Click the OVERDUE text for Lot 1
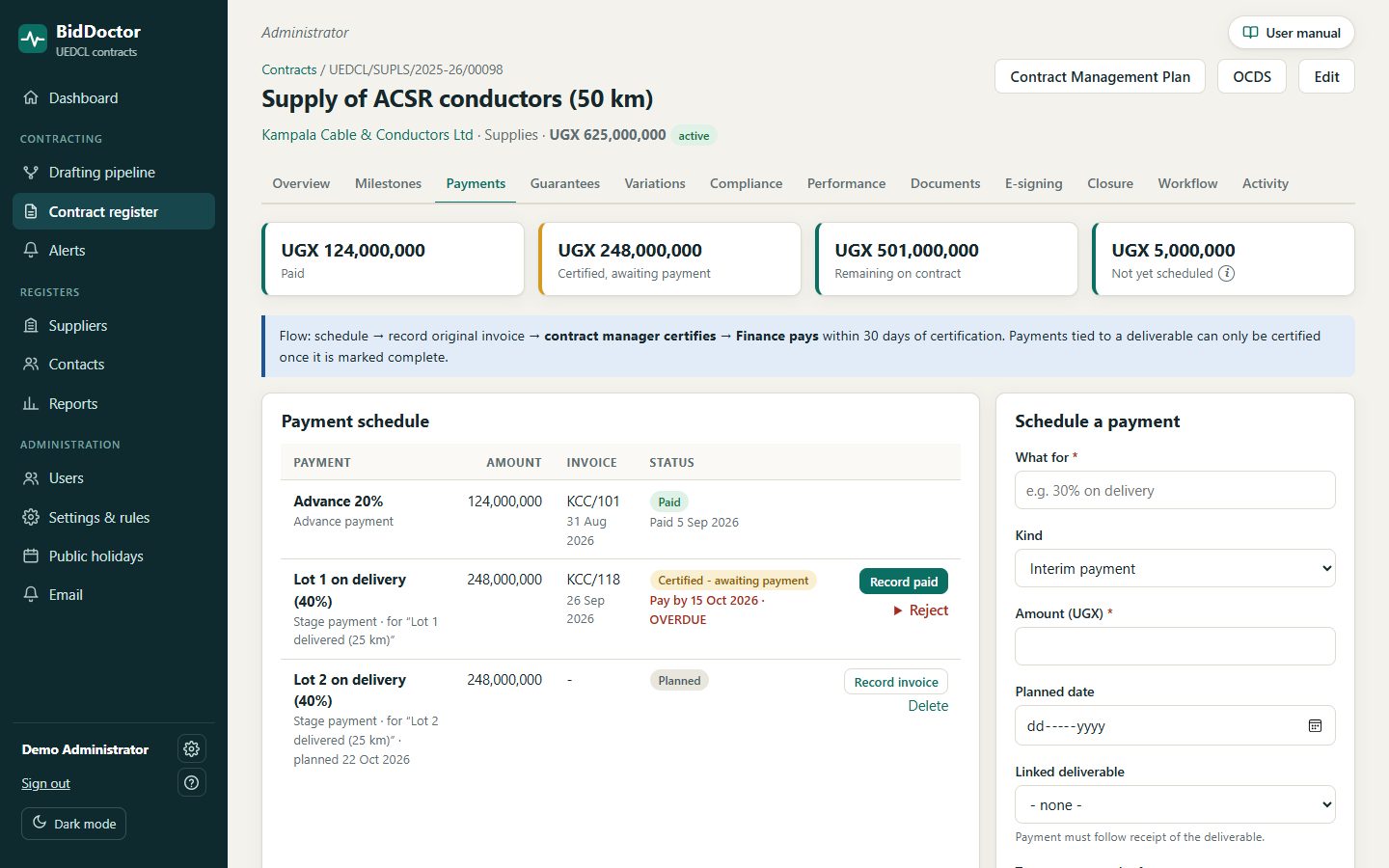 pyautogui.click(x=678, y=620)
